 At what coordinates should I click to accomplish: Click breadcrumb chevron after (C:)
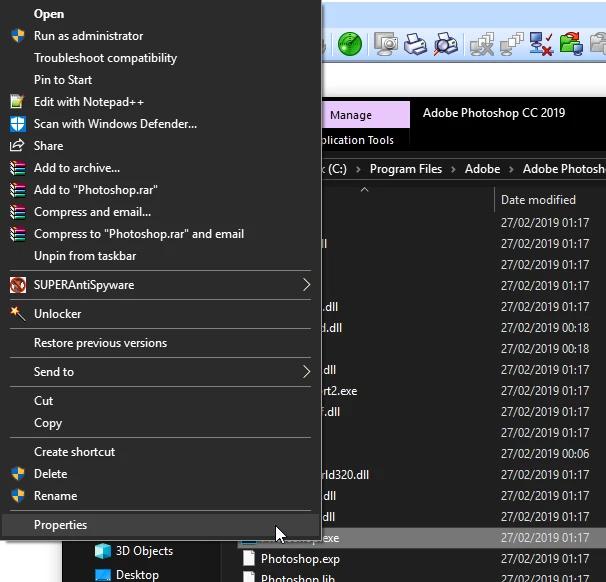[358, 169]
